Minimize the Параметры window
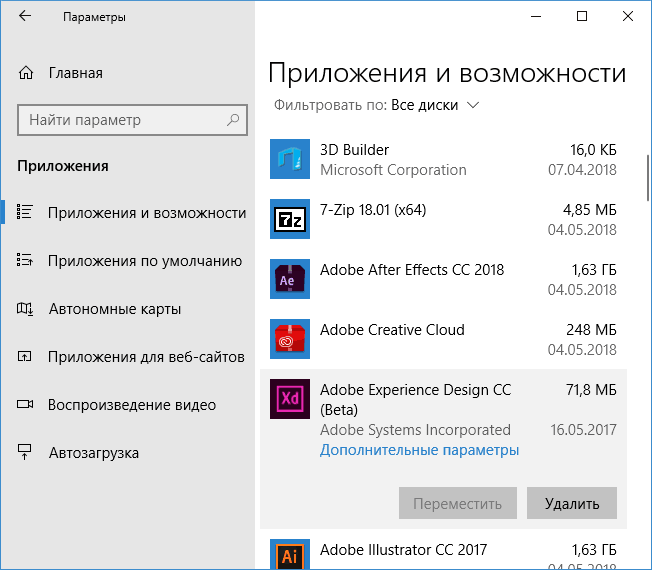652x570 pixels. 536,16
